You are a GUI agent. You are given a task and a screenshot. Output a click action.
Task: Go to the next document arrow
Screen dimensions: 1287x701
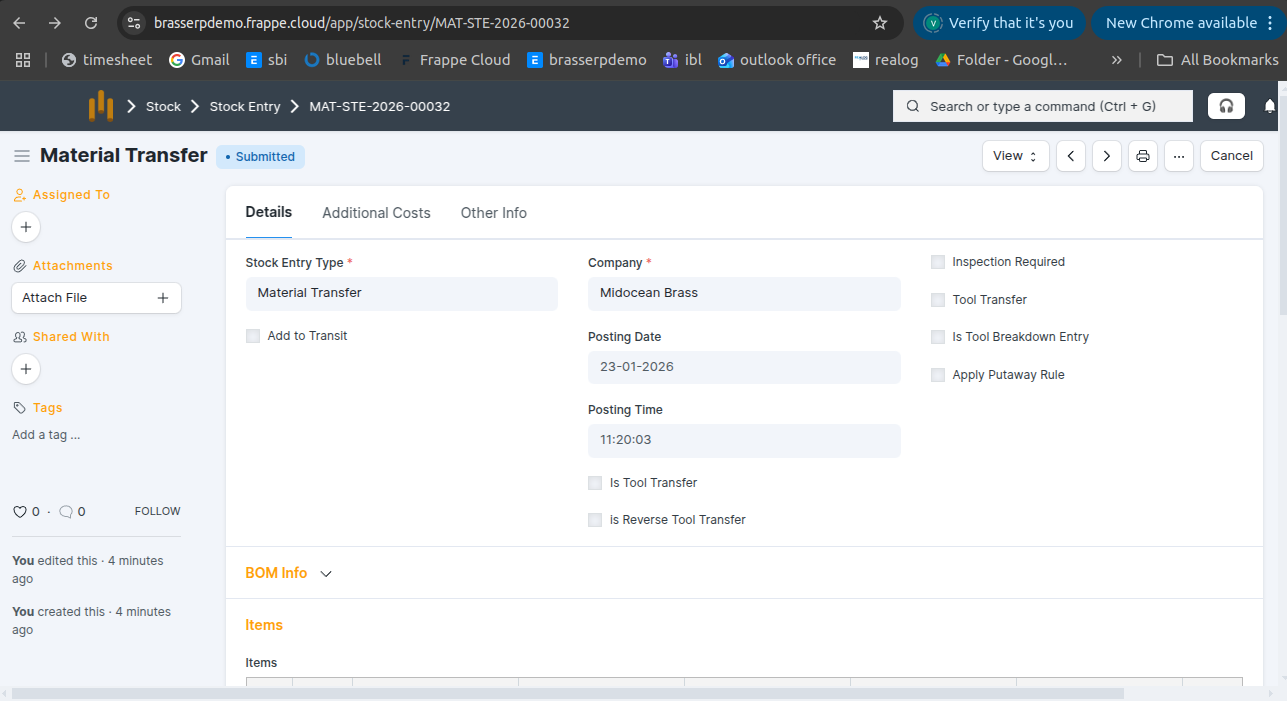(1106, 156)
